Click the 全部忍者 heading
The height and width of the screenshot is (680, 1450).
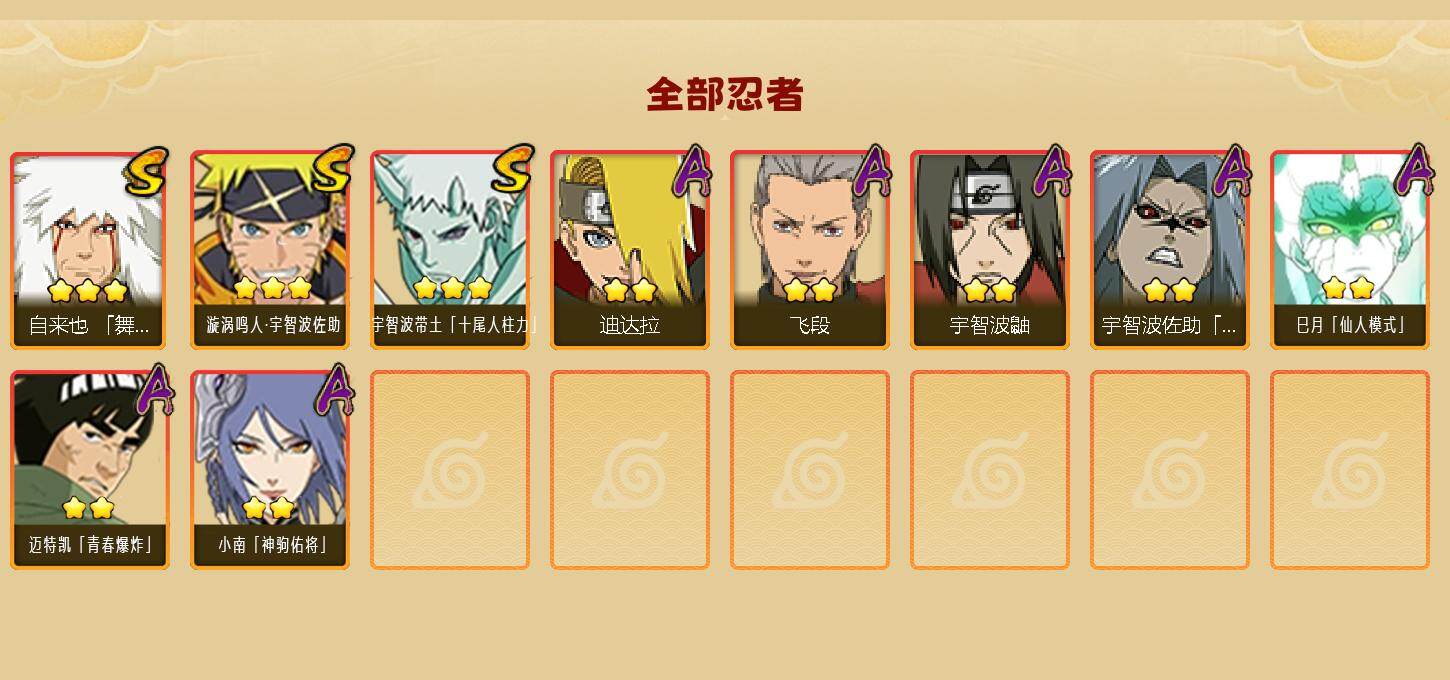point(725,94)
